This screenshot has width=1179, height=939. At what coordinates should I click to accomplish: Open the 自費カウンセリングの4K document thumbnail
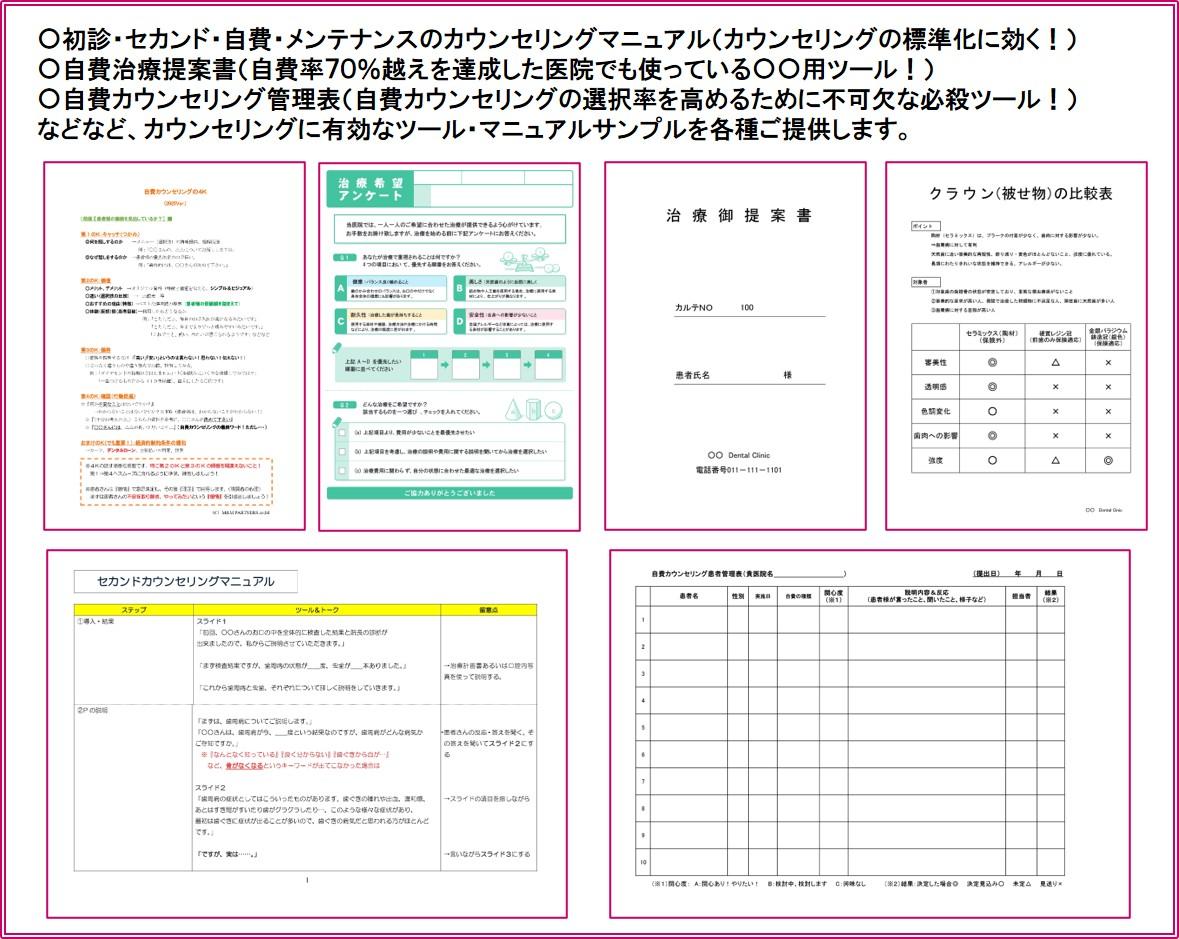pos(174,346)
